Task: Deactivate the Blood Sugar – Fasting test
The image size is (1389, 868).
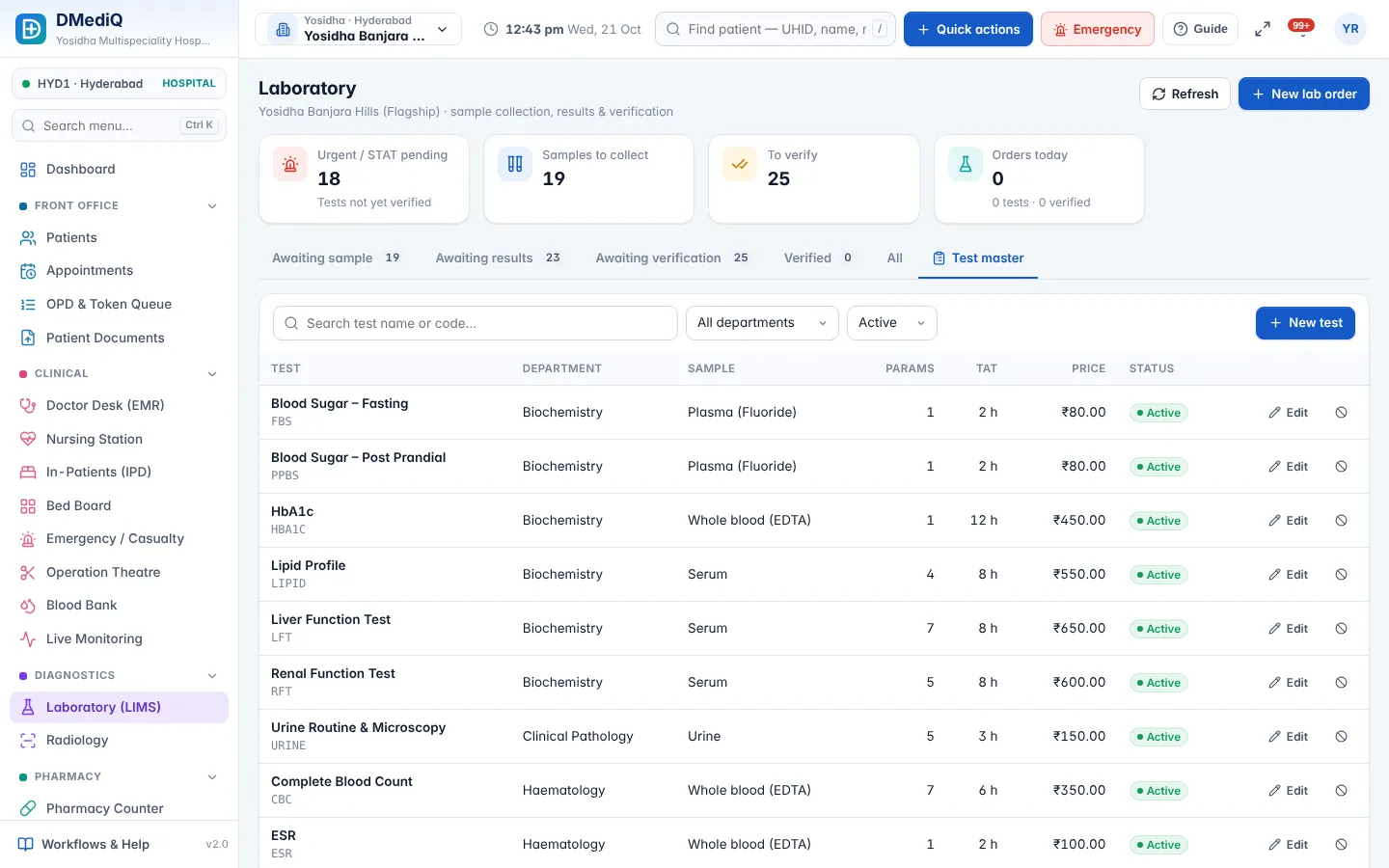Action: [1341, 413]
